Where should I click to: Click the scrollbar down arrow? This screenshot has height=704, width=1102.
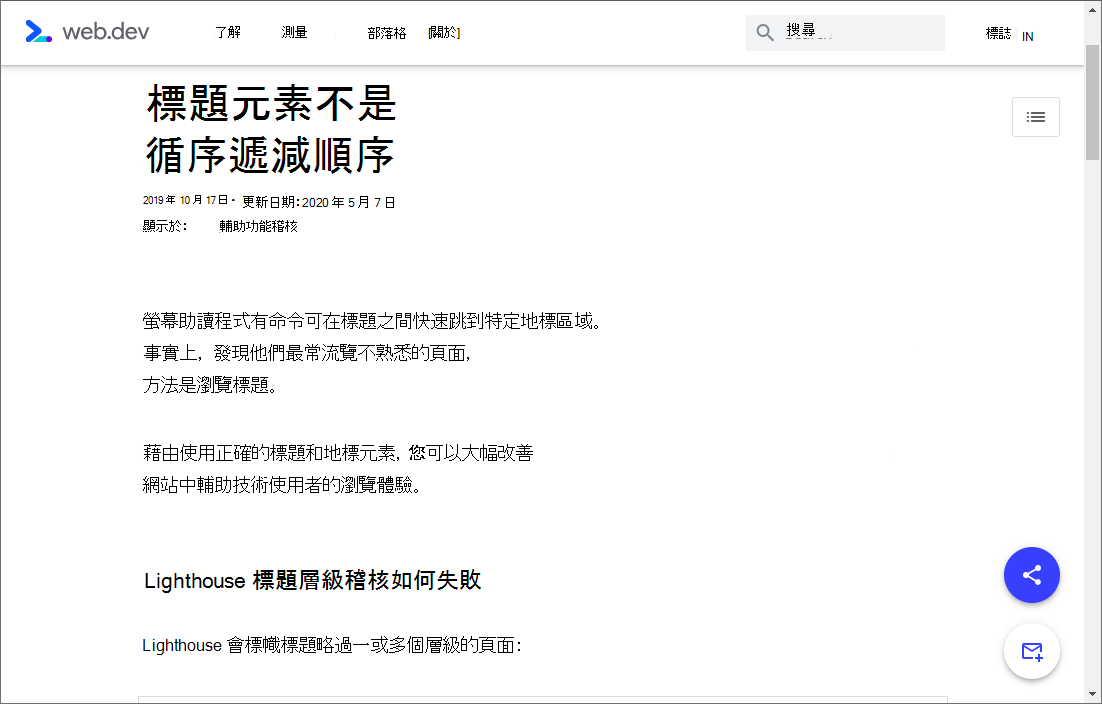(1094, 696)
